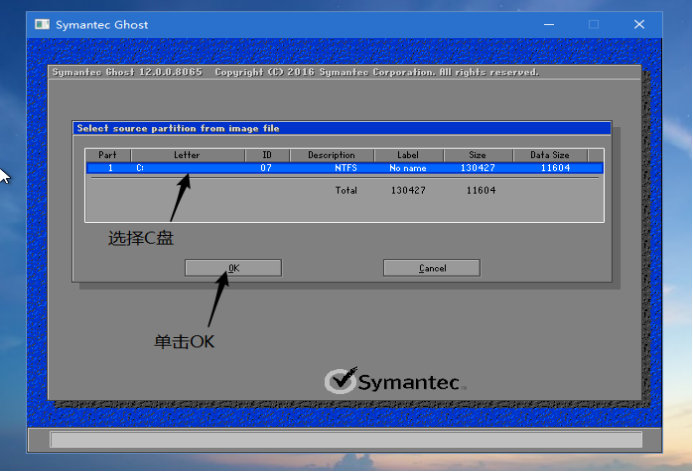Click the OK button

click(233, 268)
